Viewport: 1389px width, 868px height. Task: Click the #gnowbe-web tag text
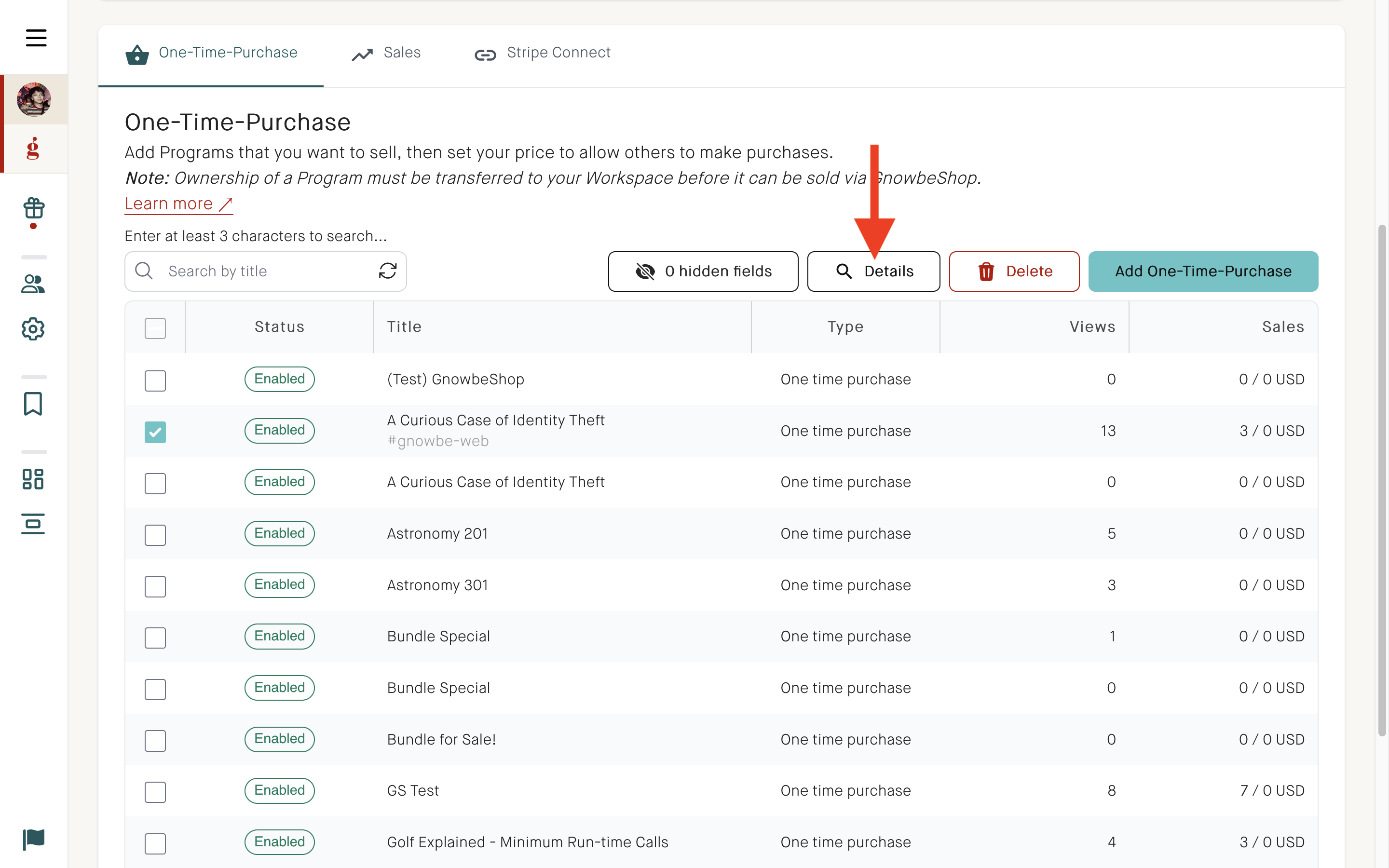tap(438, 441)
